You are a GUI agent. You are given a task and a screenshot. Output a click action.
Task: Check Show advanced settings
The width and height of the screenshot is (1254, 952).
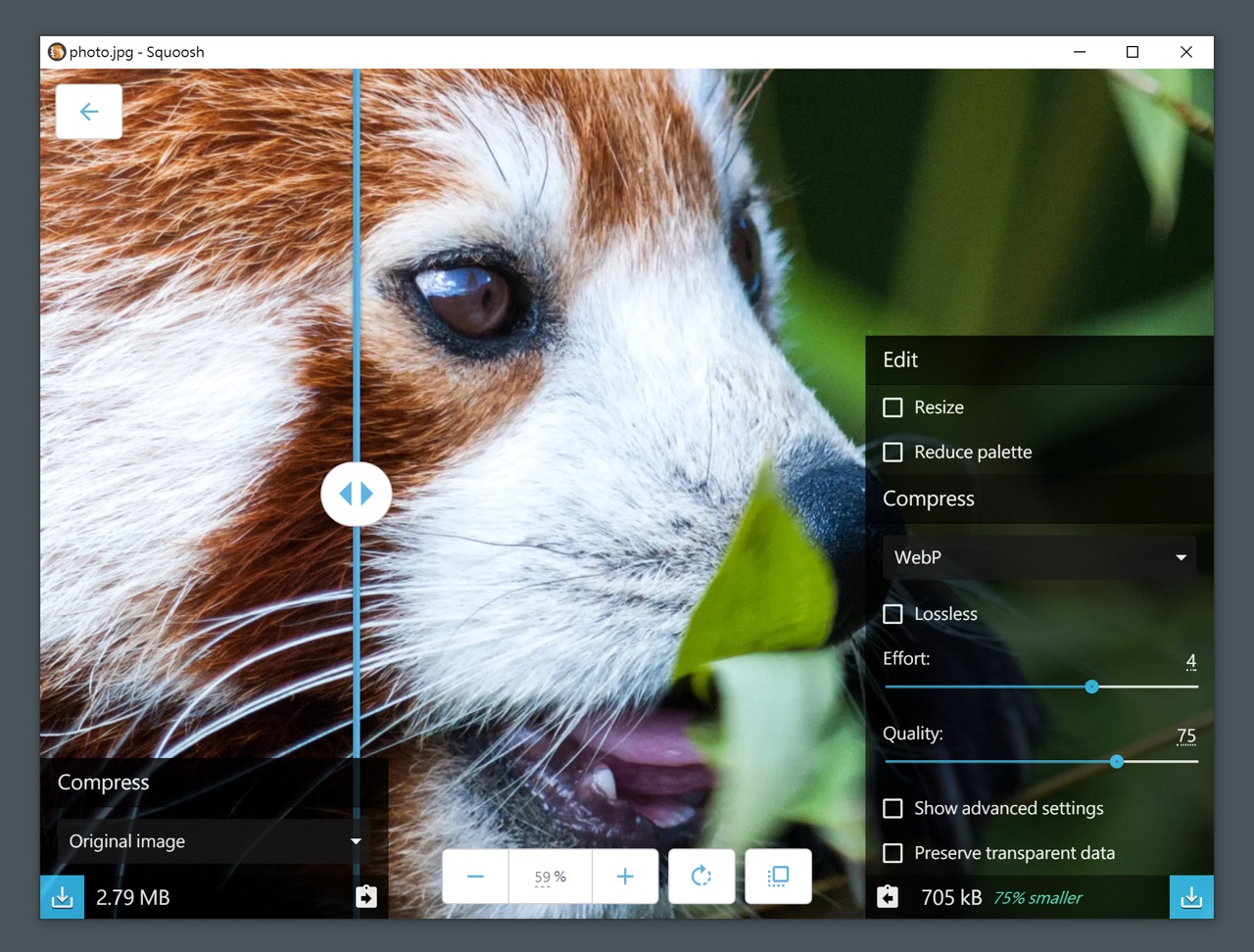892,808
